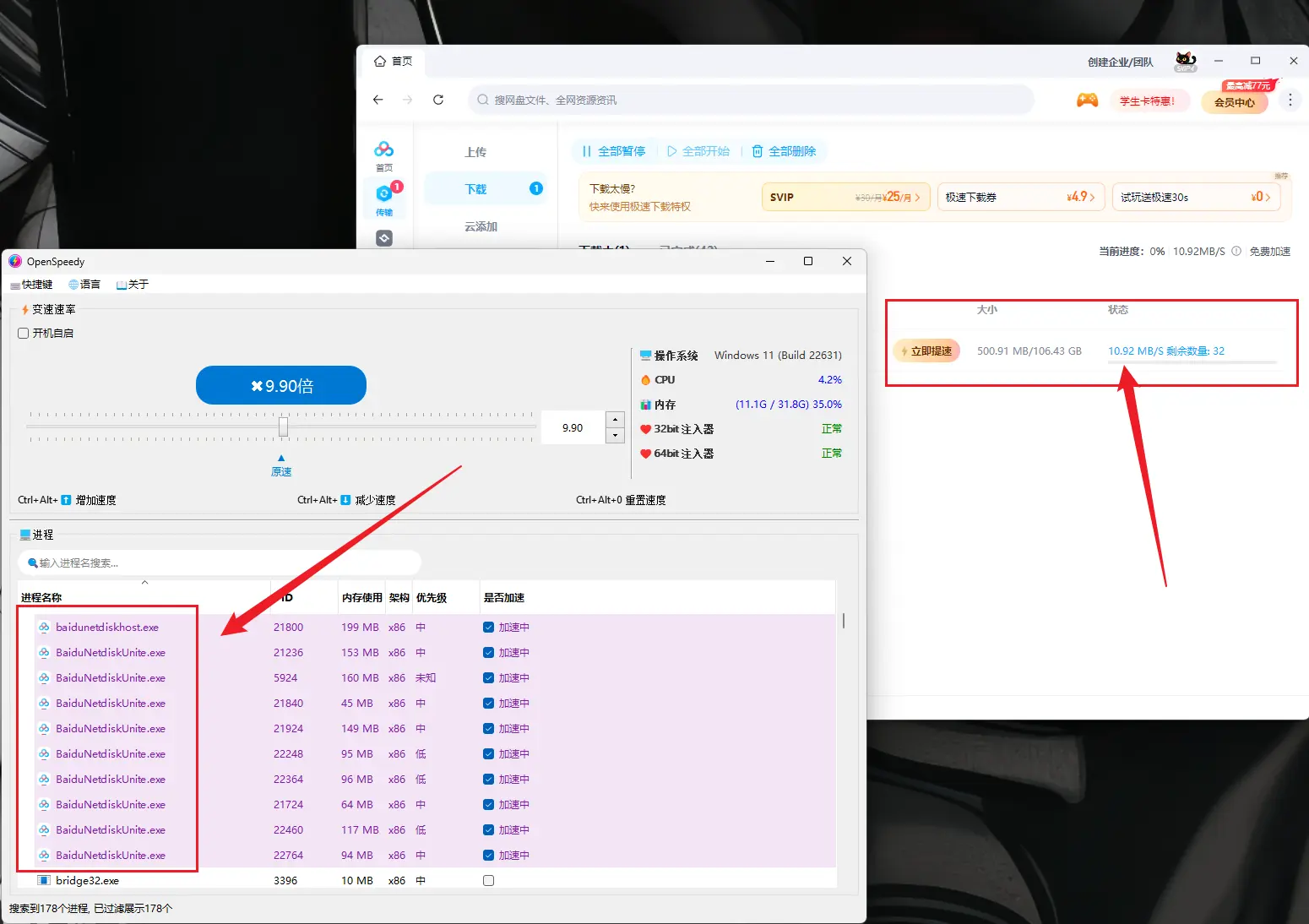Expand the SVIP ¥25/月 offer
Screen dimensions: 1309x924
[x=845, y=197]
